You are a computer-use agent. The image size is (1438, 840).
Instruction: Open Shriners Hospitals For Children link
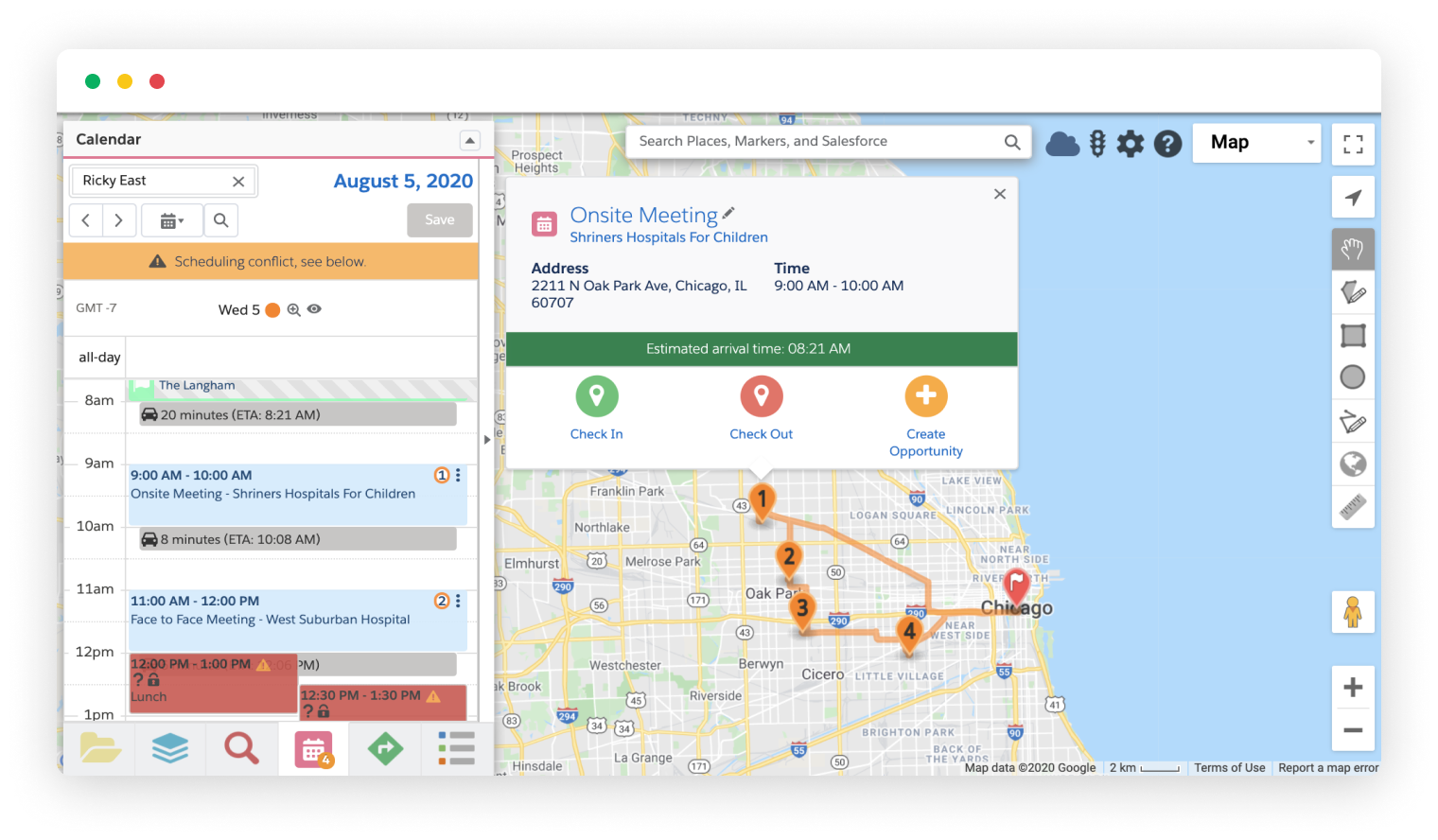669,237
